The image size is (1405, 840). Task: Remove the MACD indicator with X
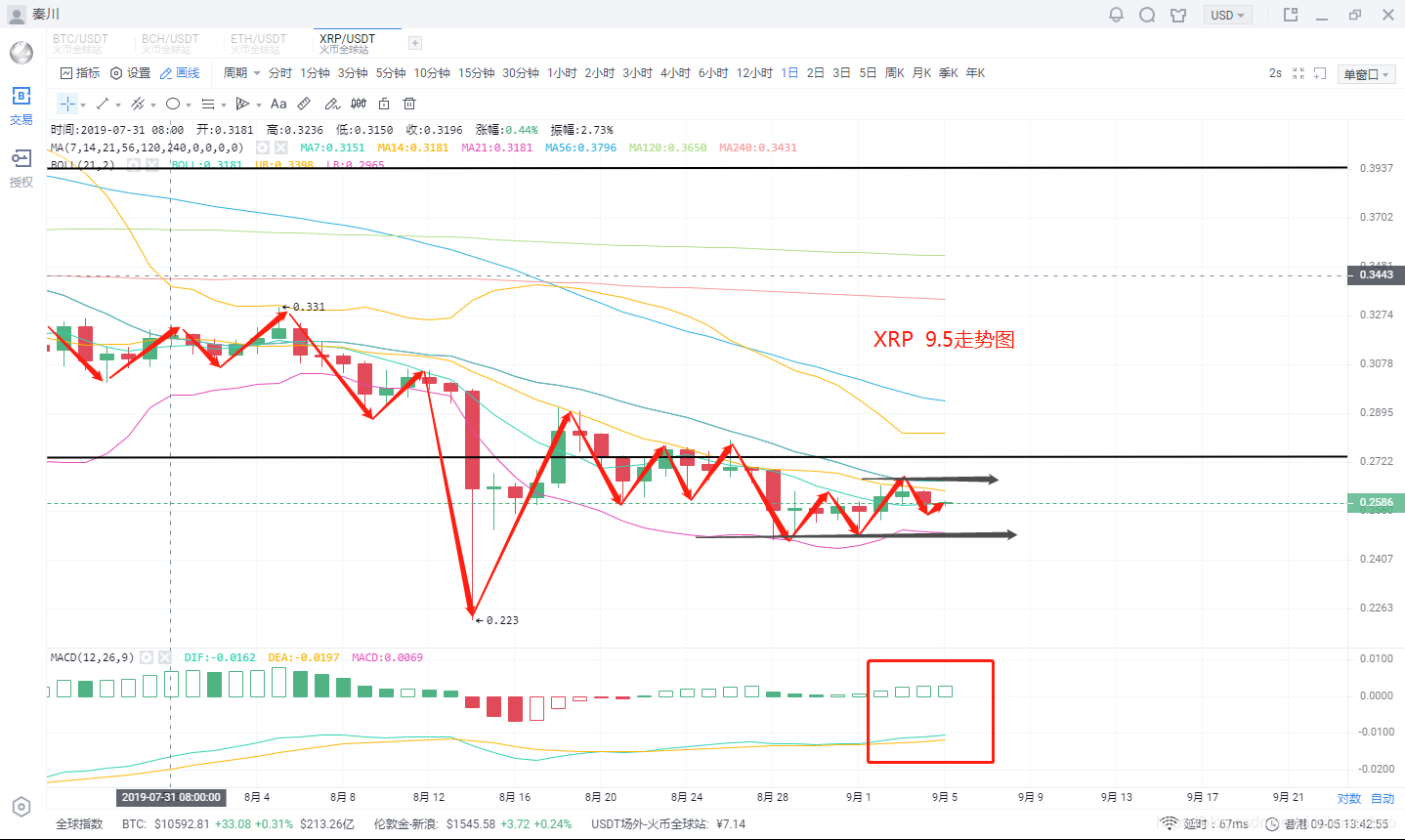point(164,657)
